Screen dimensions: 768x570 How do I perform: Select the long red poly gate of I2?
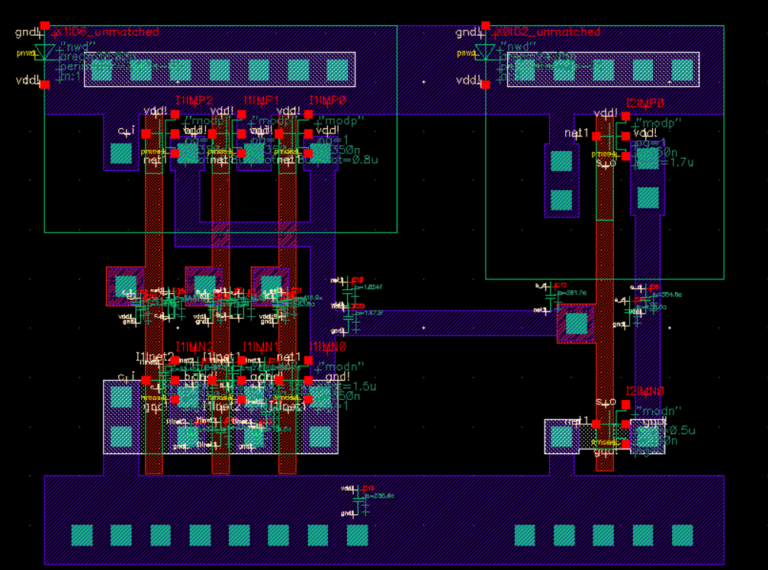point(605,280)
